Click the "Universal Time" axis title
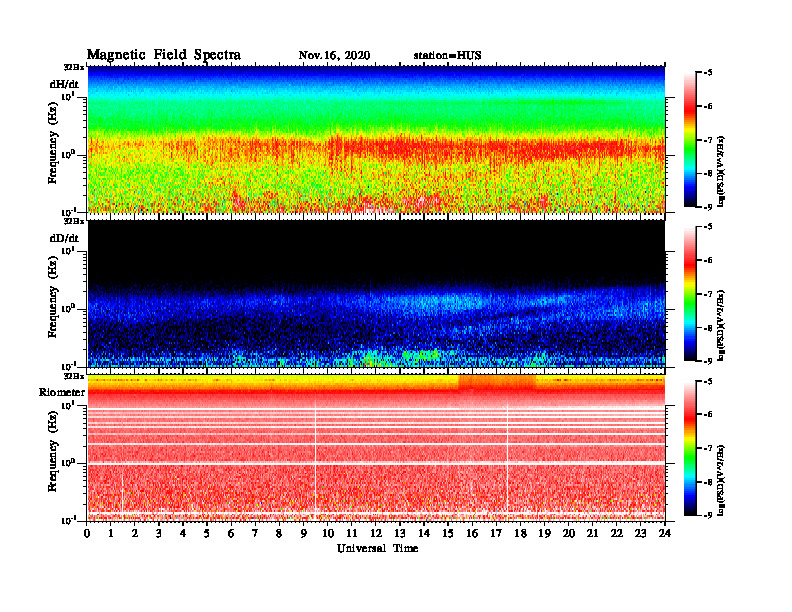The height and width of the screenshot is (612, 792). [x=378, y=548]
